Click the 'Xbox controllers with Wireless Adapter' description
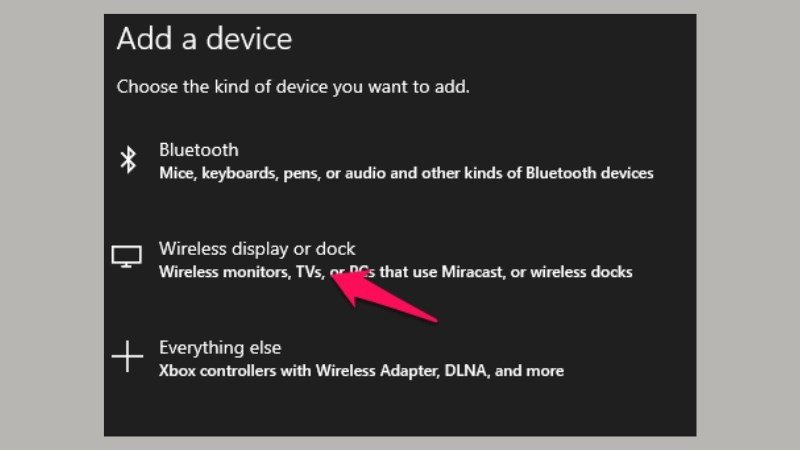 pos(361,371)
